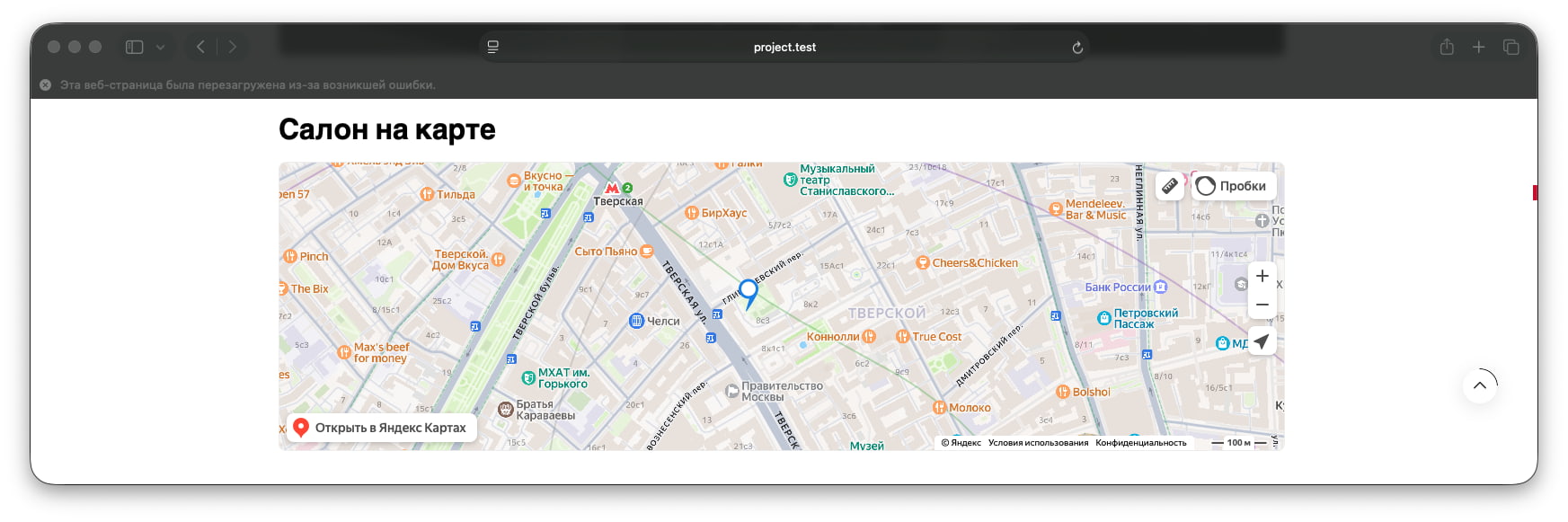Open a new Safari tab
The height and width of the screenshot is (522, 1568).
[x=1478, y=47]
